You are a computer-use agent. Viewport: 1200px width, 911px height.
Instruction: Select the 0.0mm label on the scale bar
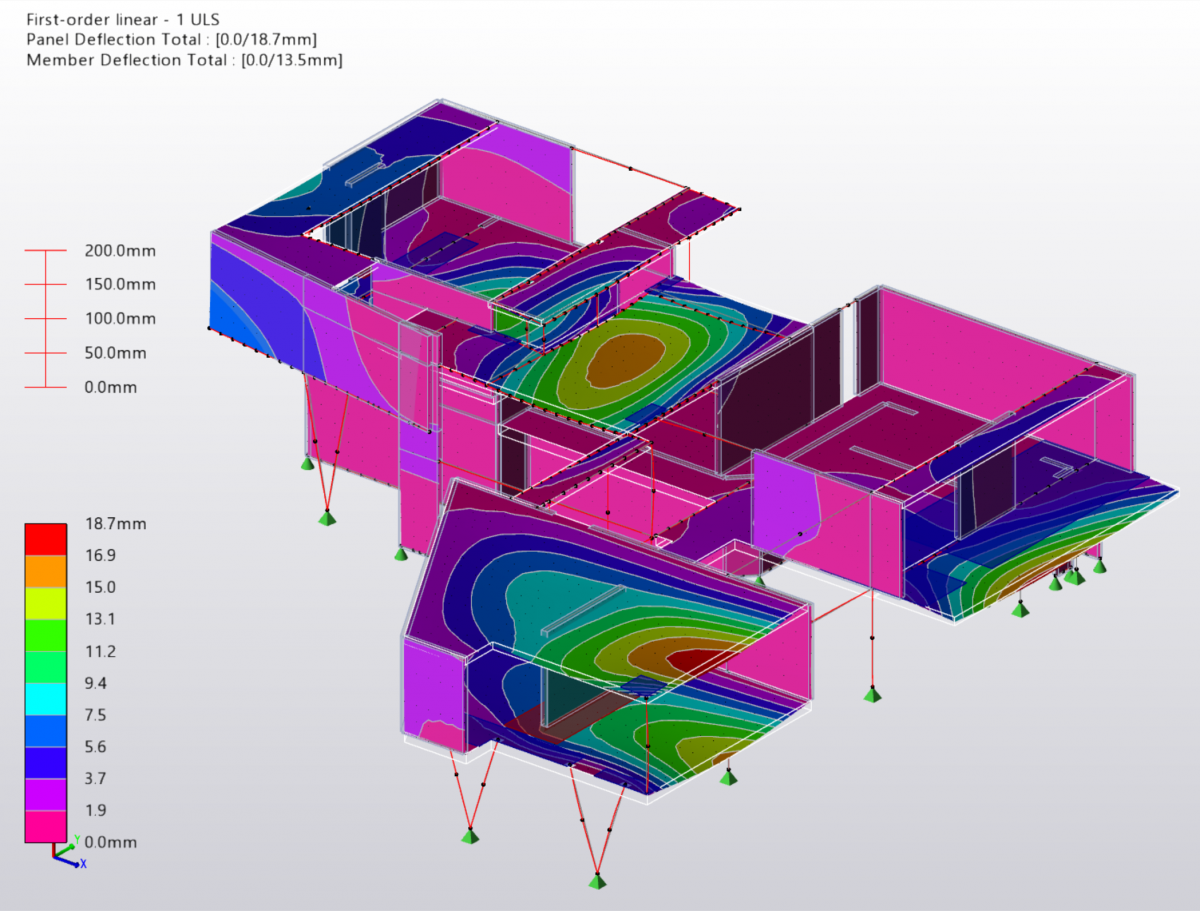111,387
